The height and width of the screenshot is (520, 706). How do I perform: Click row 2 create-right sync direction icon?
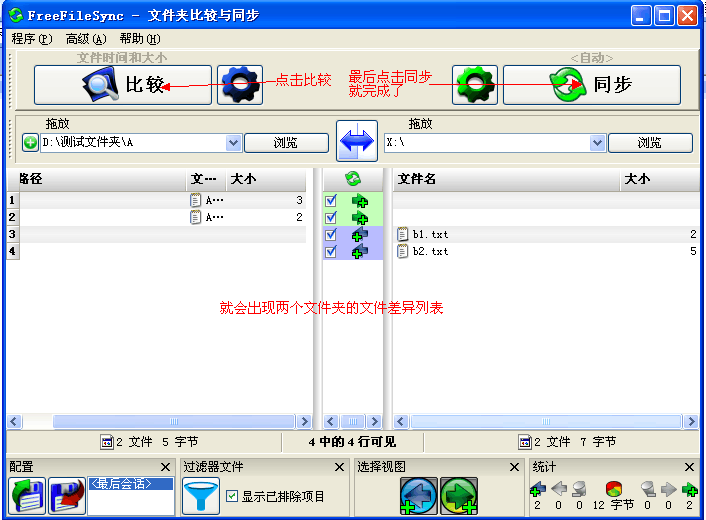click(360, 218)
